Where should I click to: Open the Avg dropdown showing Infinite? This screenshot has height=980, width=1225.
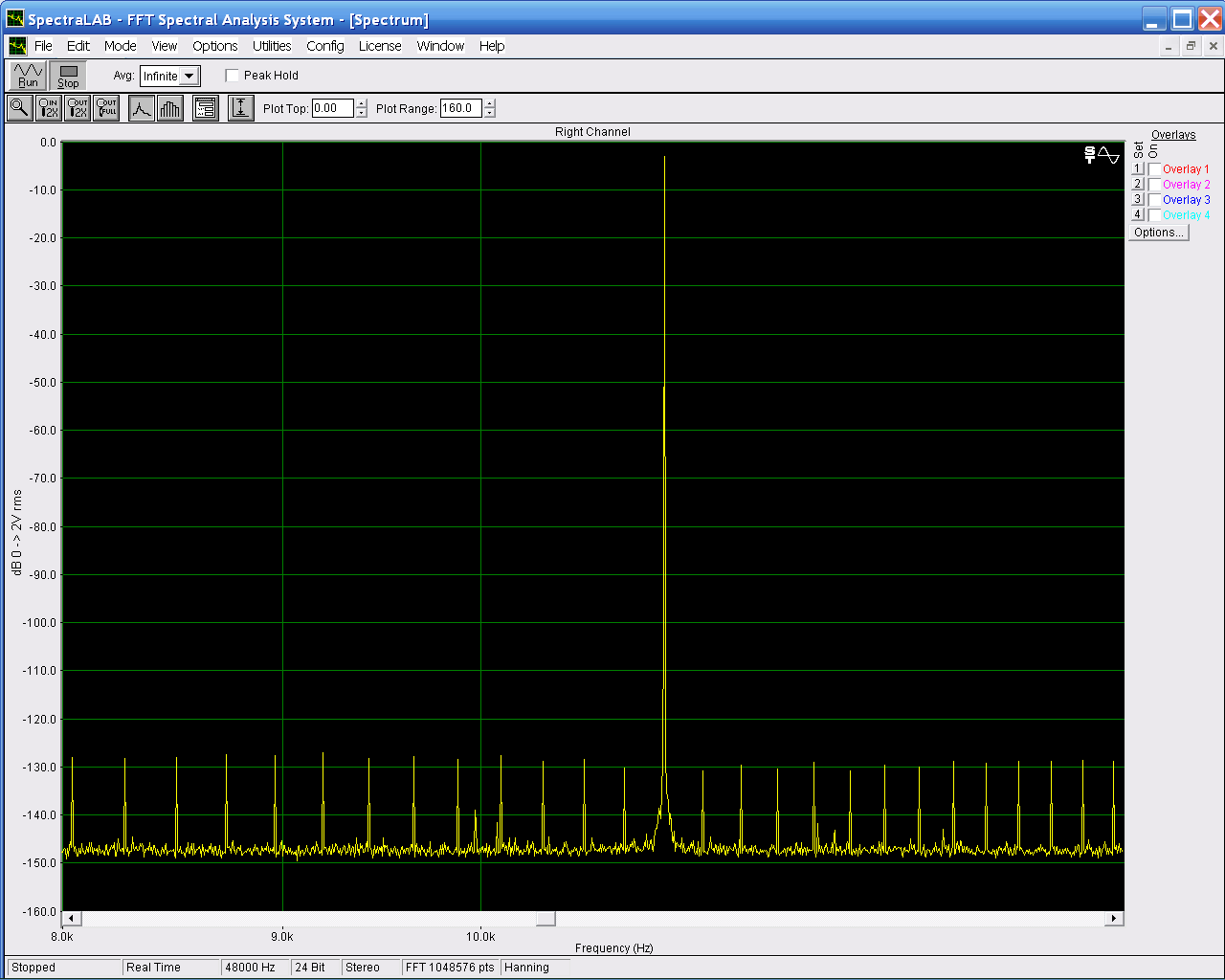click(189, 77)
